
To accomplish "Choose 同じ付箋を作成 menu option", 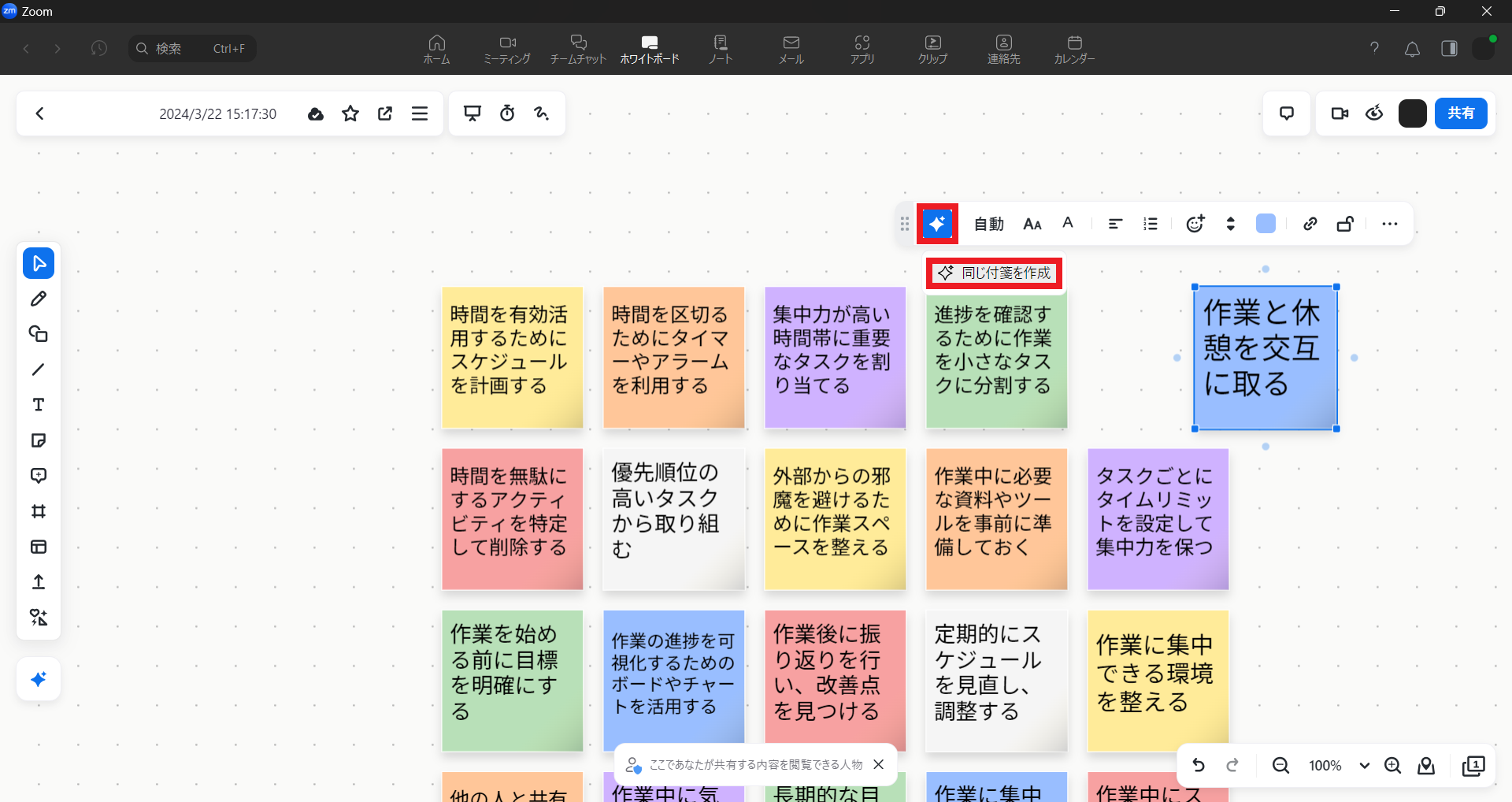I will tap(995, 273).
